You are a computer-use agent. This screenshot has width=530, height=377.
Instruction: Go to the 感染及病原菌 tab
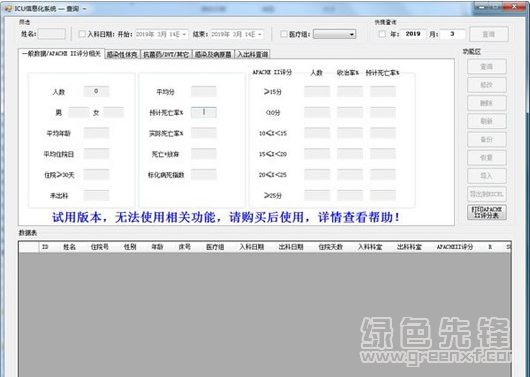[213, 54]
